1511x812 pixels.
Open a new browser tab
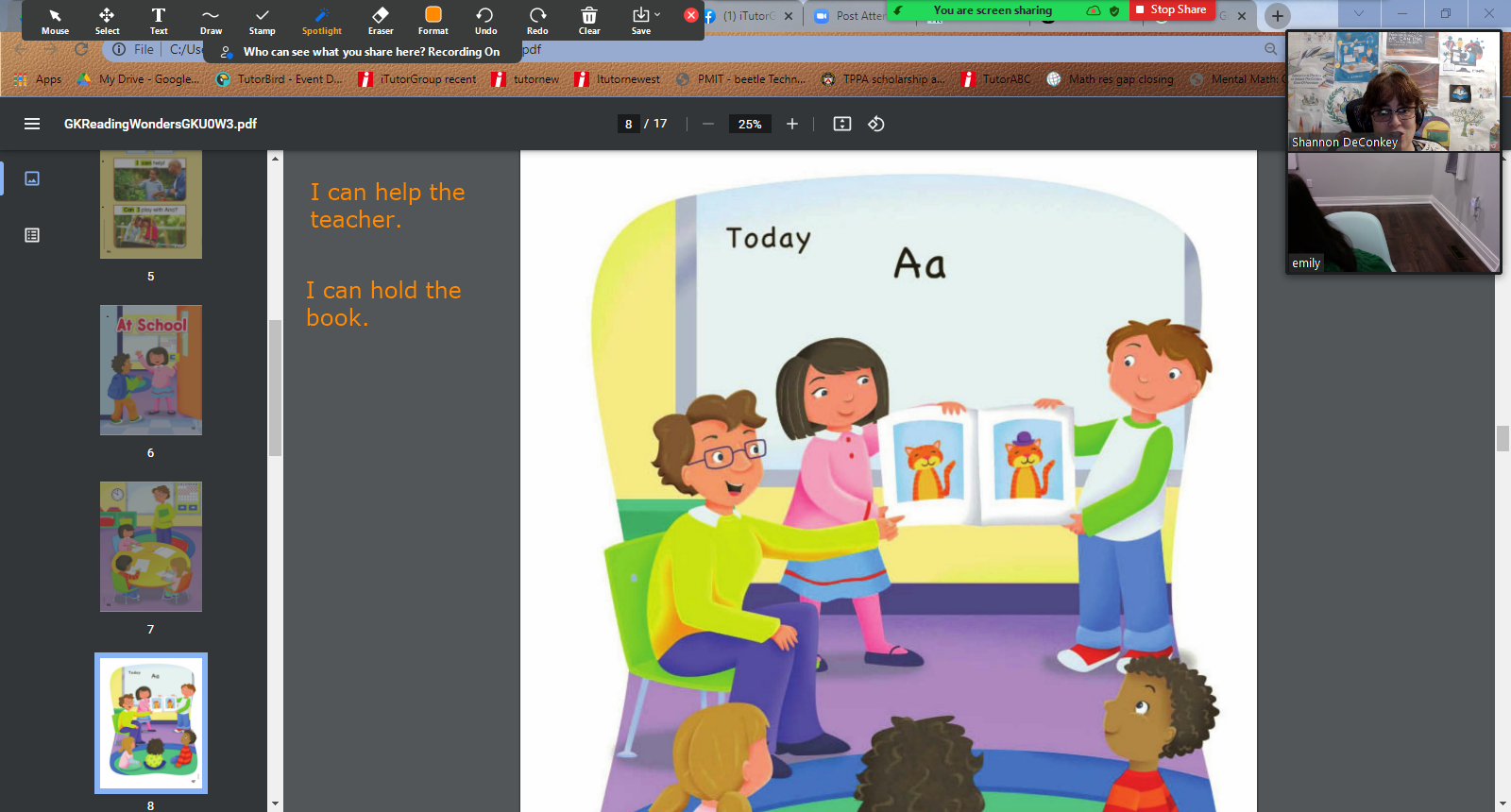click(x=1277, y=15)
